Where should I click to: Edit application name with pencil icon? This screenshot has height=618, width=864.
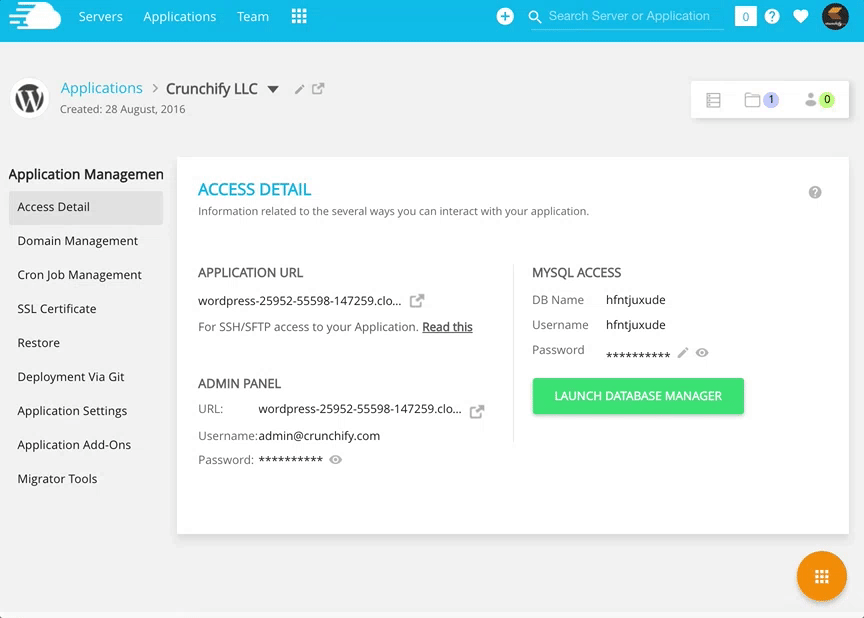299,89
